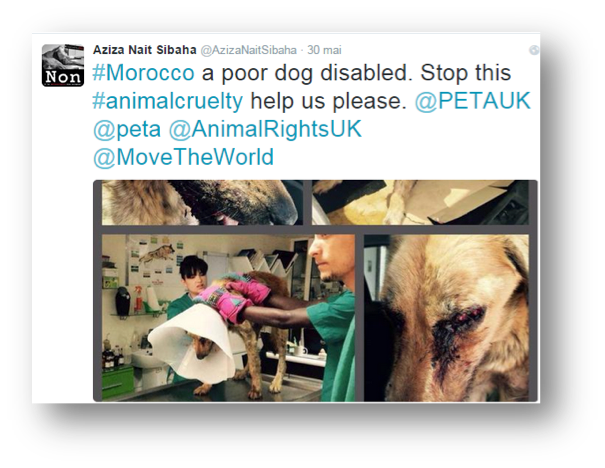Go to the @AnimalRightsUK mention
The width and height of the screenshot is (605, 468).
(265, 129)
